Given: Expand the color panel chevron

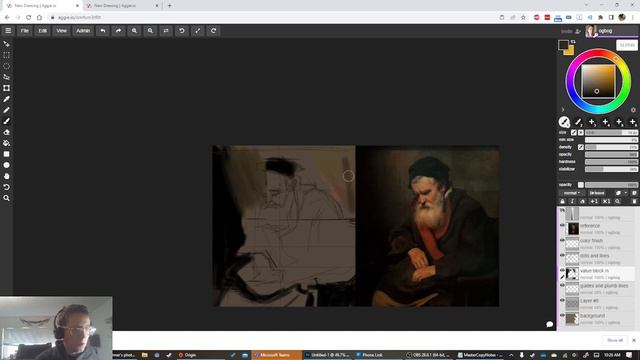Looking at the screenshot, I should 563,109.
